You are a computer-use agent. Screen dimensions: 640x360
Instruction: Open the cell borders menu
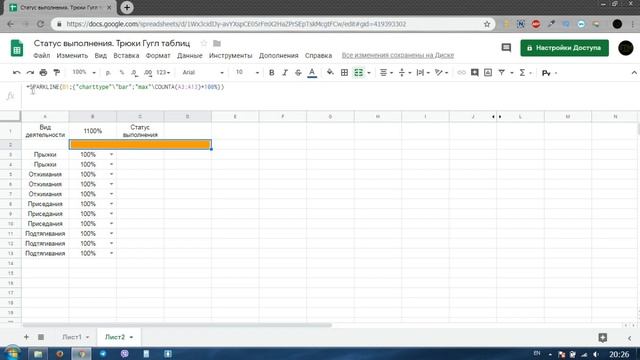coord(344,73)
